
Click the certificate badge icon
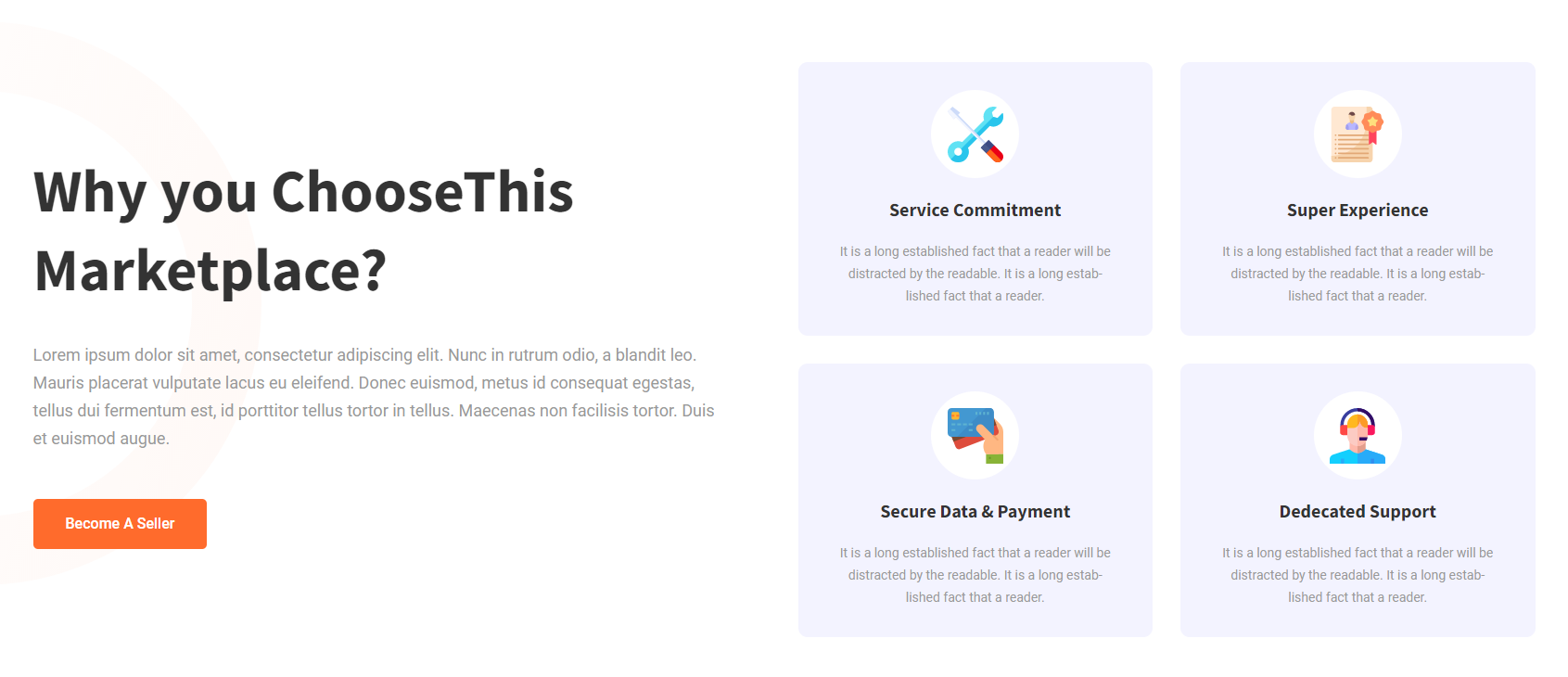1357,134
